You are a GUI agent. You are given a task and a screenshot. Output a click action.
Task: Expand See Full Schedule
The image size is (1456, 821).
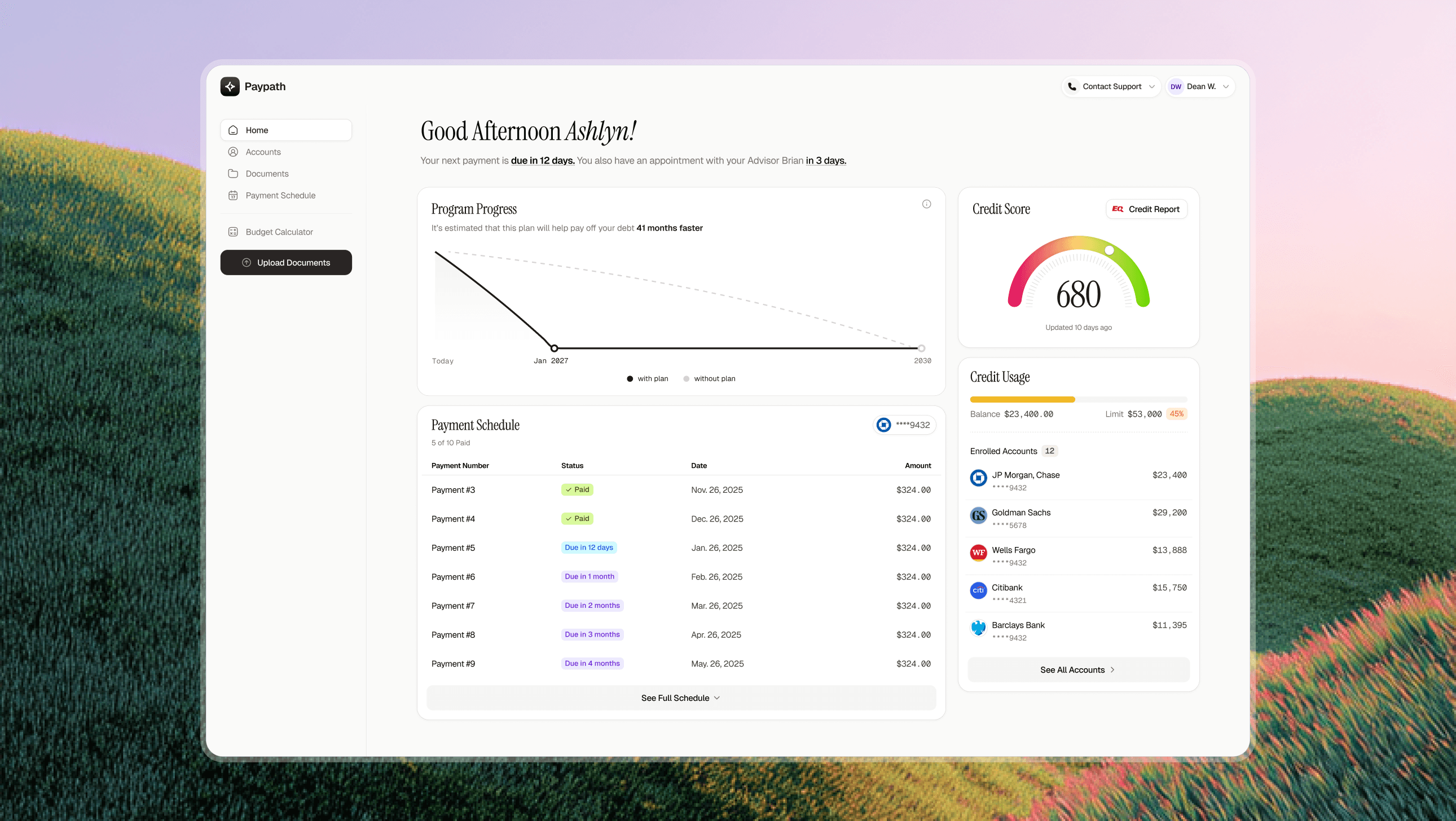681,698
